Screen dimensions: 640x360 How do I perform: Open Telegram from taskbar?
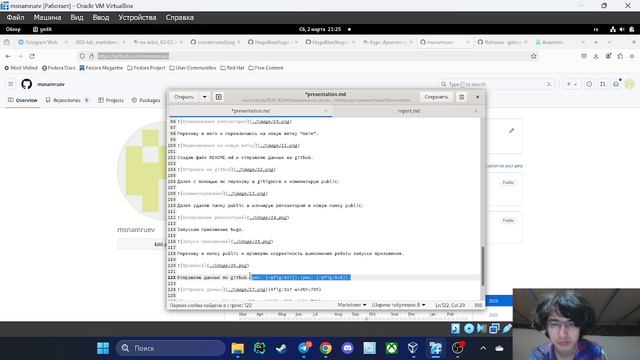[x=304, y=348]
